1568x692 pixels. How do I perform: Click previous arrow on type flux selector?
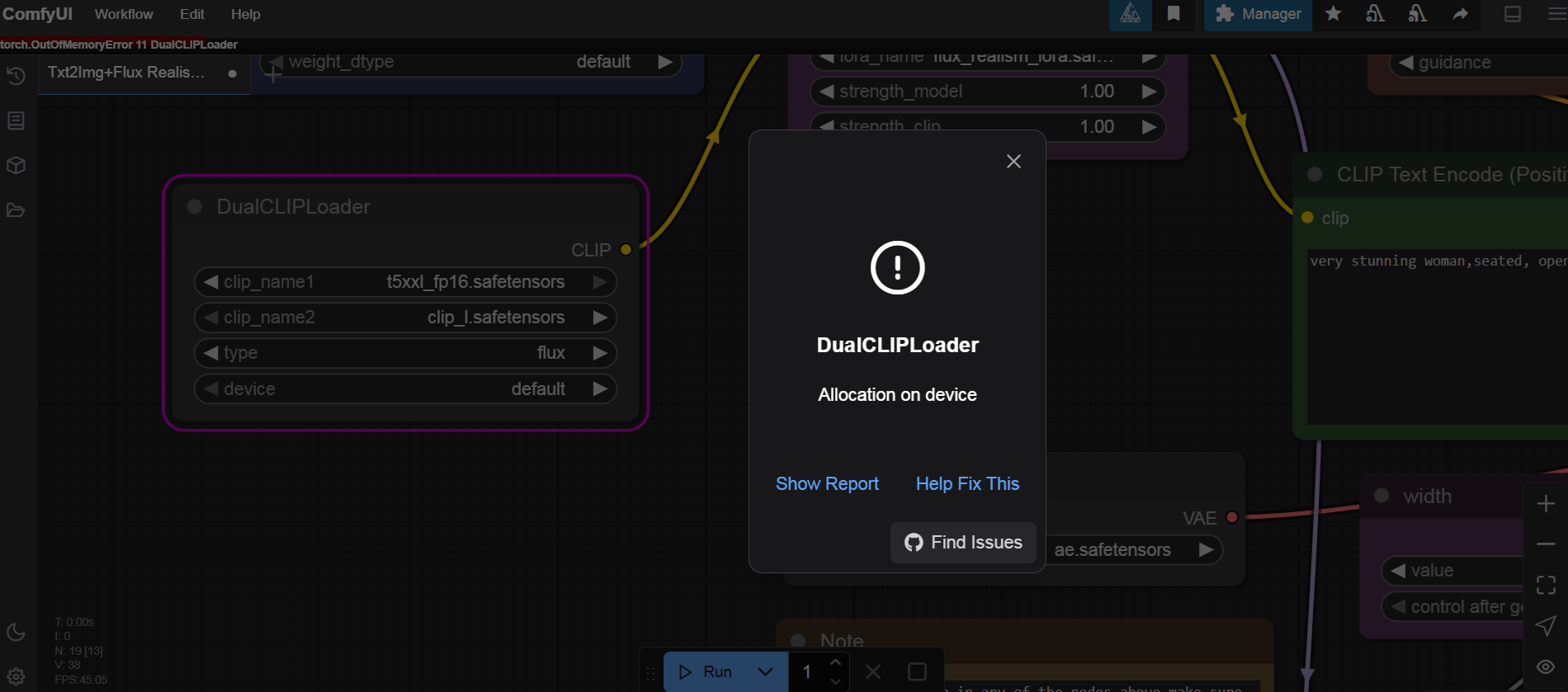[x=211, y=353]
